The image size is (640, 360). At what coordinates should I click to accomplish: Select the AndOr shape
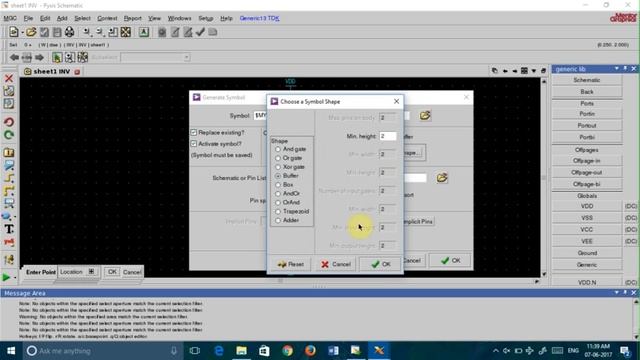pos(278,194)
